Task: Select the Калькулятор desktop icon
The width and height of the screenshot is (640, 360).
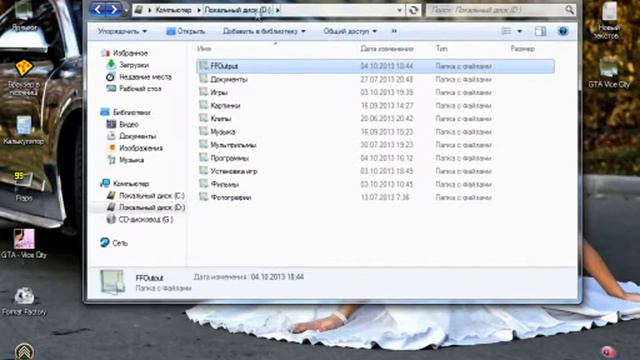Action: [x=24, y=131]
